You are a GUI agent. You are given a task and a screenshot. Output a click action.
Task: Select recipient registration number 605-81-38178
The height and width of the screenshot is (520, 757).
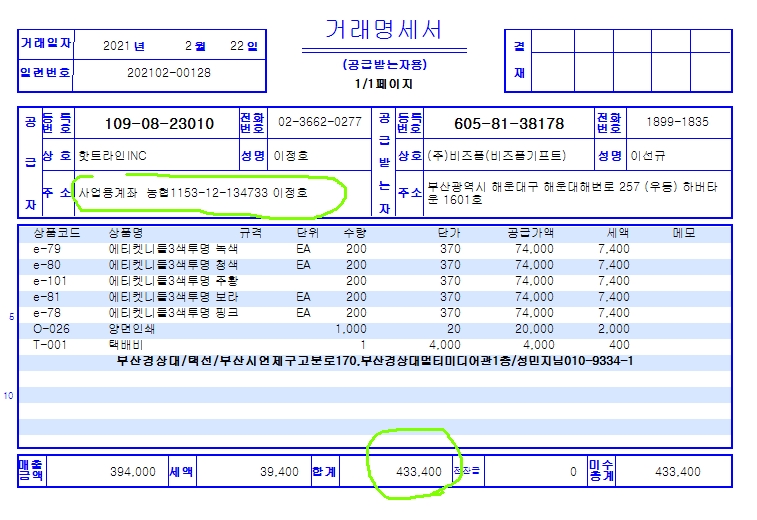509,124
